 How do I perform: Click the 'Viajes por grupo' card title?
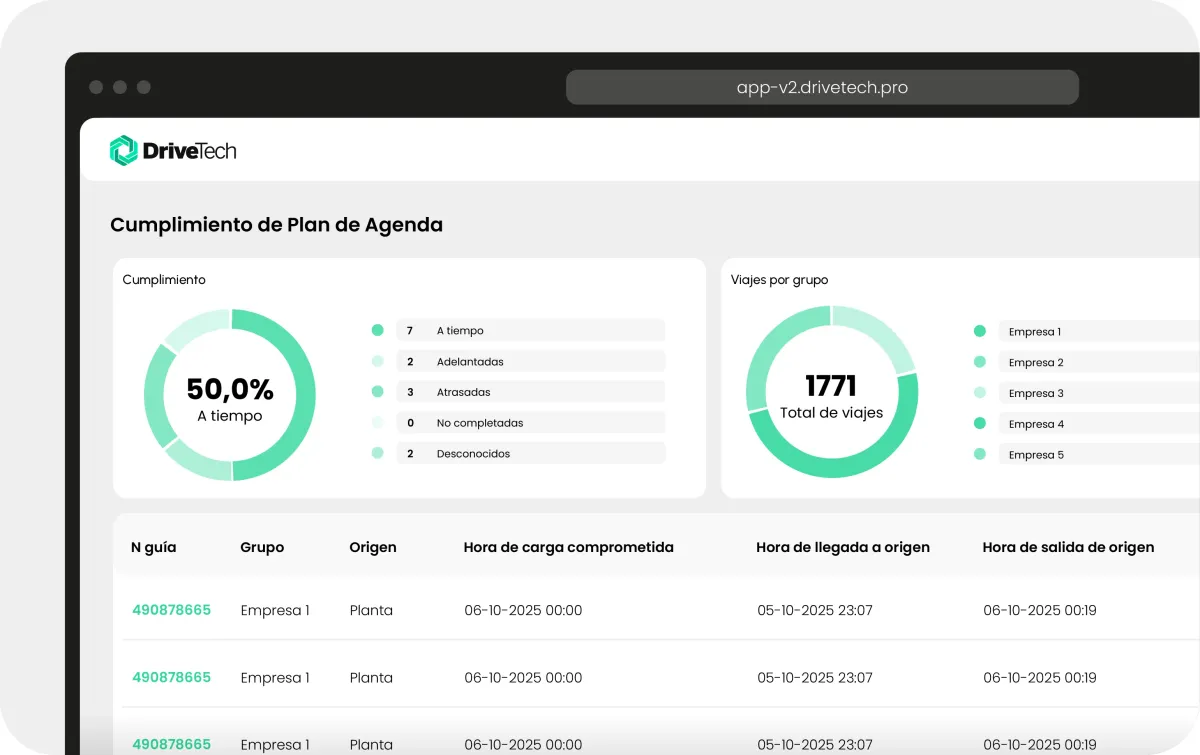click(780, 280)
